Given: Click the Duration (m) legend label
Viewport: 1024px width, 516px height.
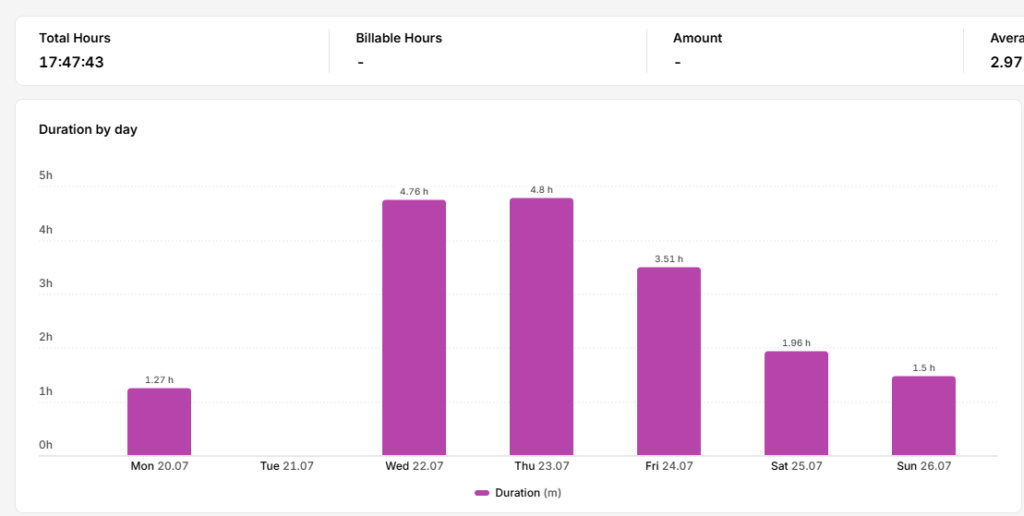Looking at the screenshot, I should coord(528,493).
